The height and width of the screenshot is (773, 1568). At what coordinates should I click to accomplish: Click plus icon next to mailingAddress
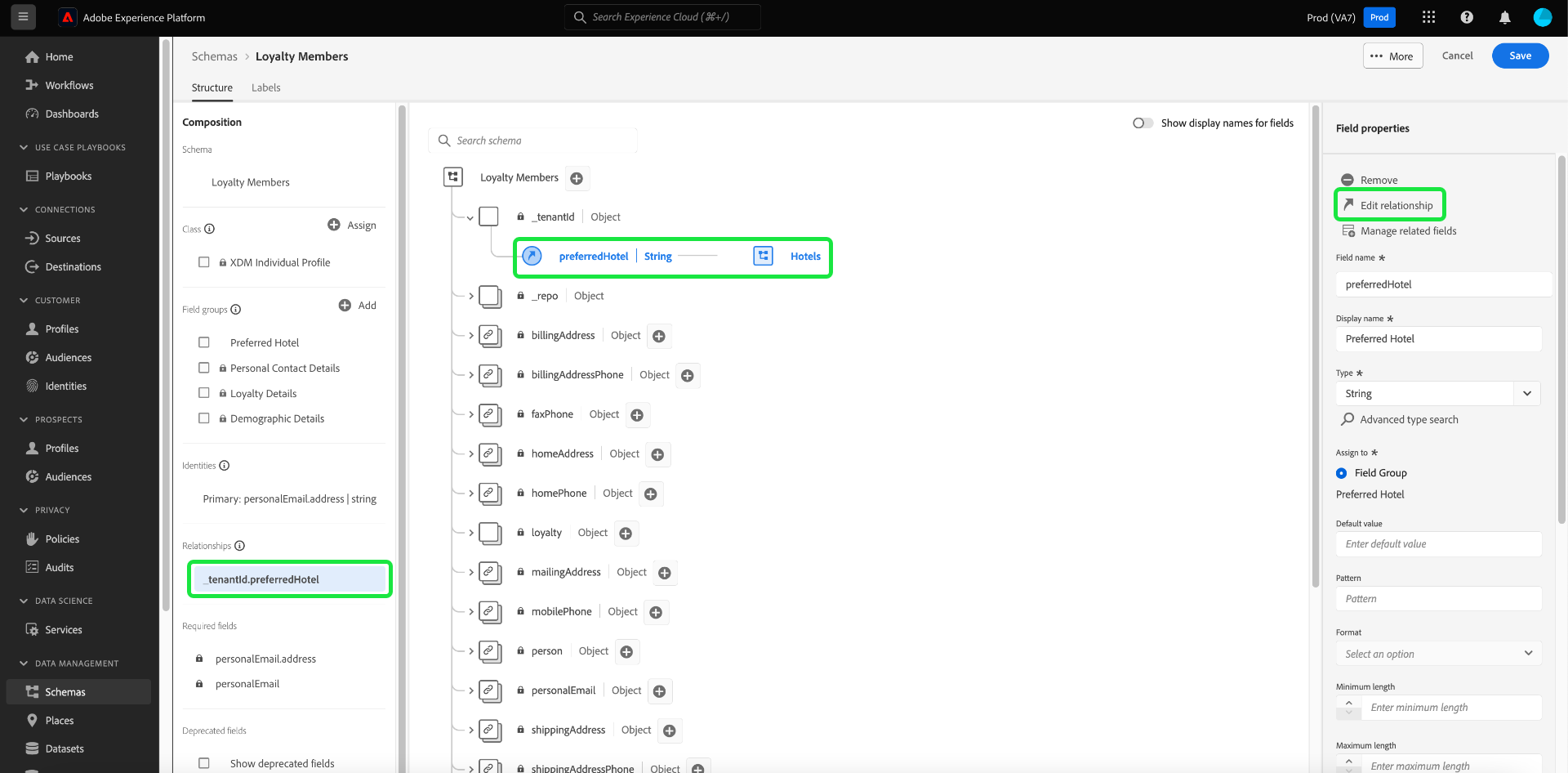pos(665,573)
